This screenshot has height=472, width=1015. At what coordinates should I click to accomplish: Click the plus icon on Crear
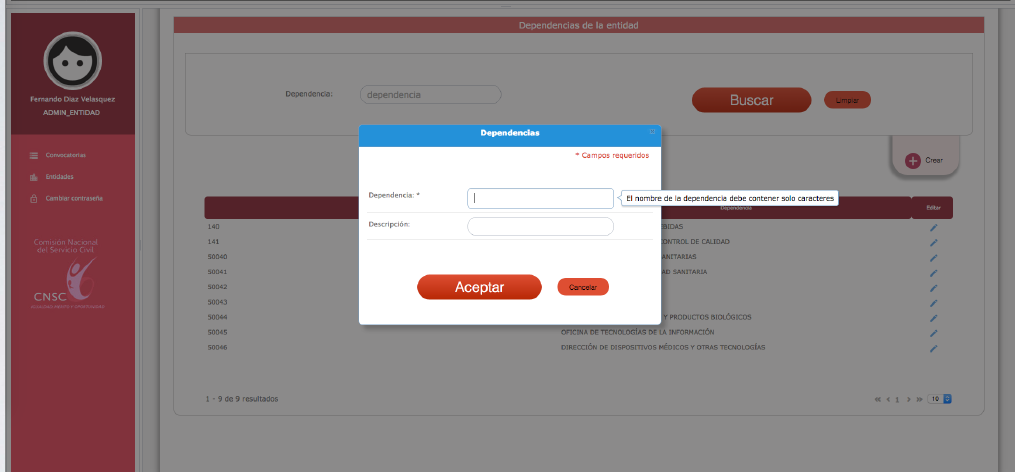tap(913, 160)
